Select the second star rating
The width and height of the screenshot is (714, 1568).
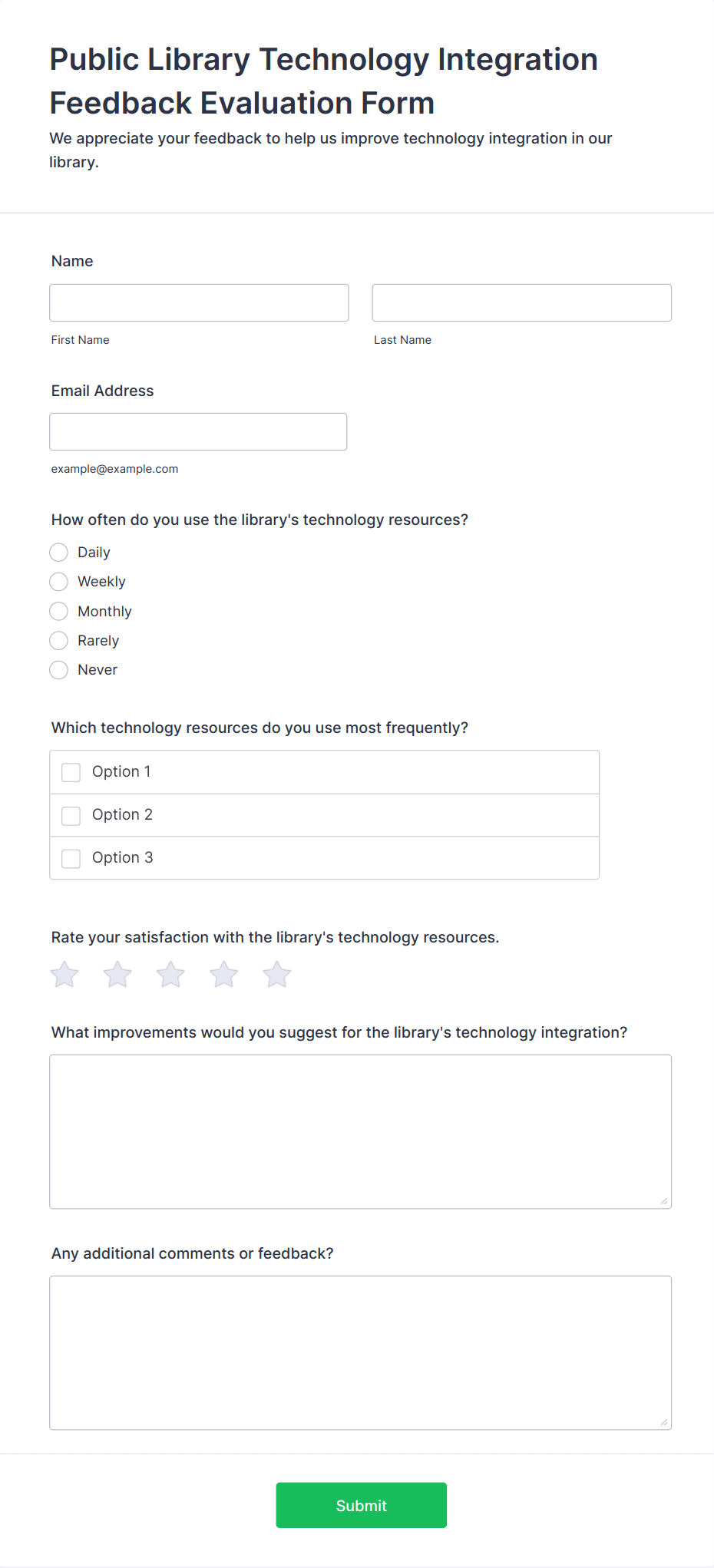tap(117, 975)
